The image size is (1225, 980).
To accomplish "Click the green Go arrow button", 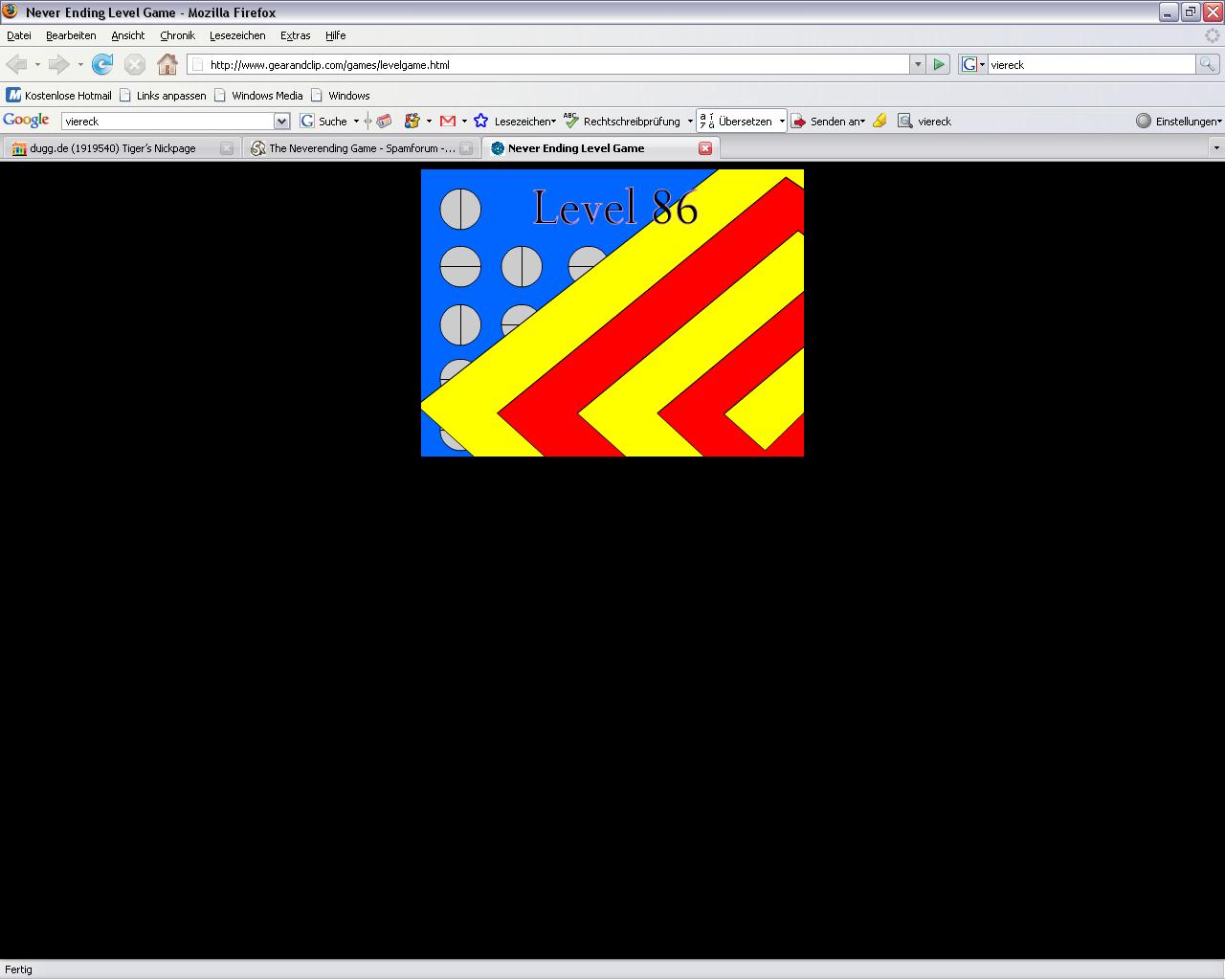I will [x=939, y=64].
